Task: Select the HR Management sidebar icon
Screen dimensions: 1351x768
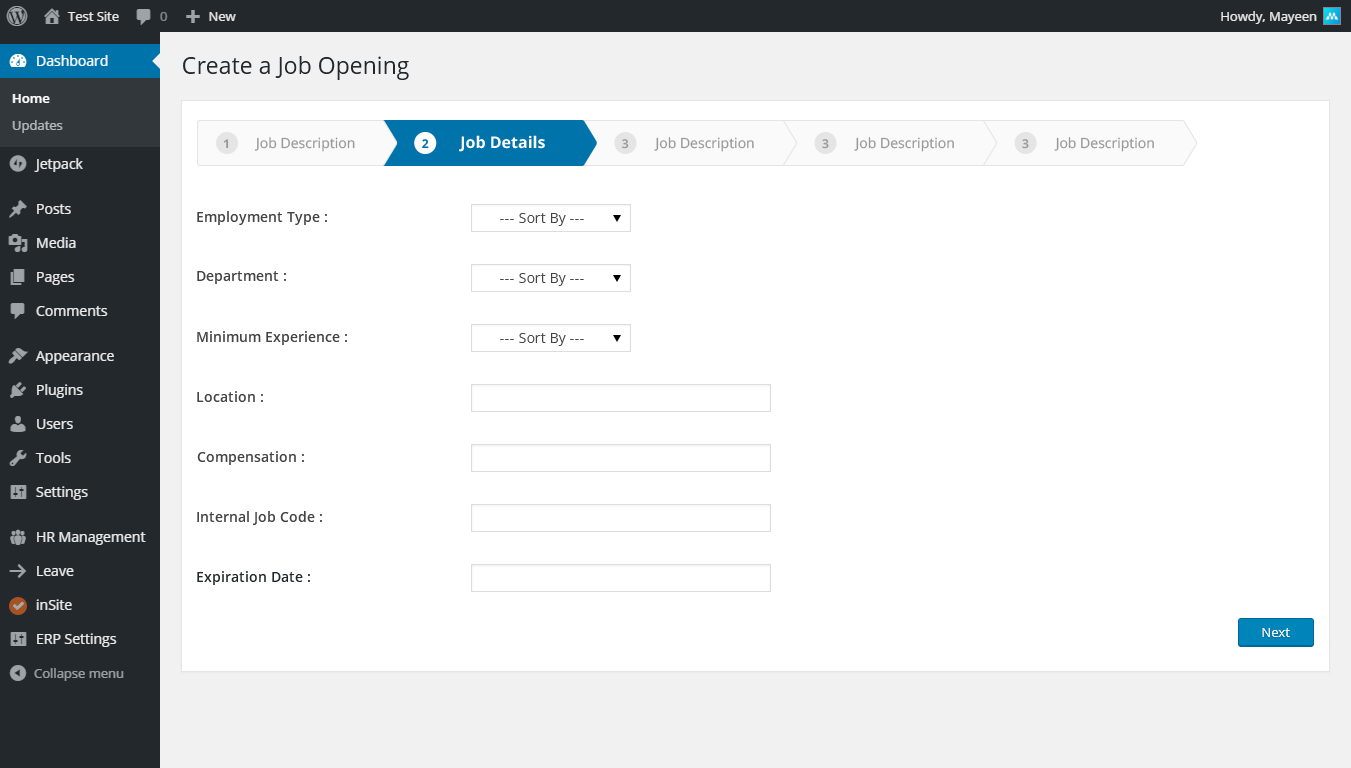Action: pyautogui.click(x=17, y=536)
